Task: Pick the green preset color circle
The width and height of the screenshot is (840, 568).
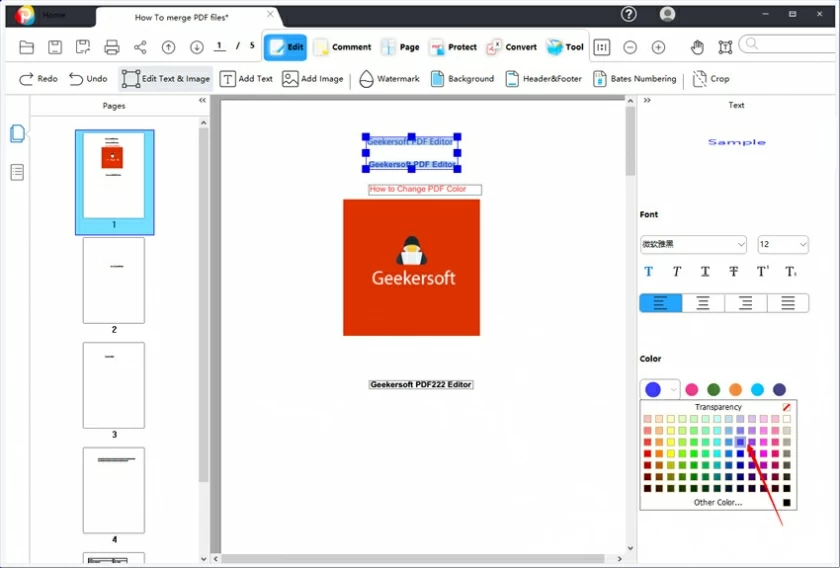Action: tap(714, 390)
